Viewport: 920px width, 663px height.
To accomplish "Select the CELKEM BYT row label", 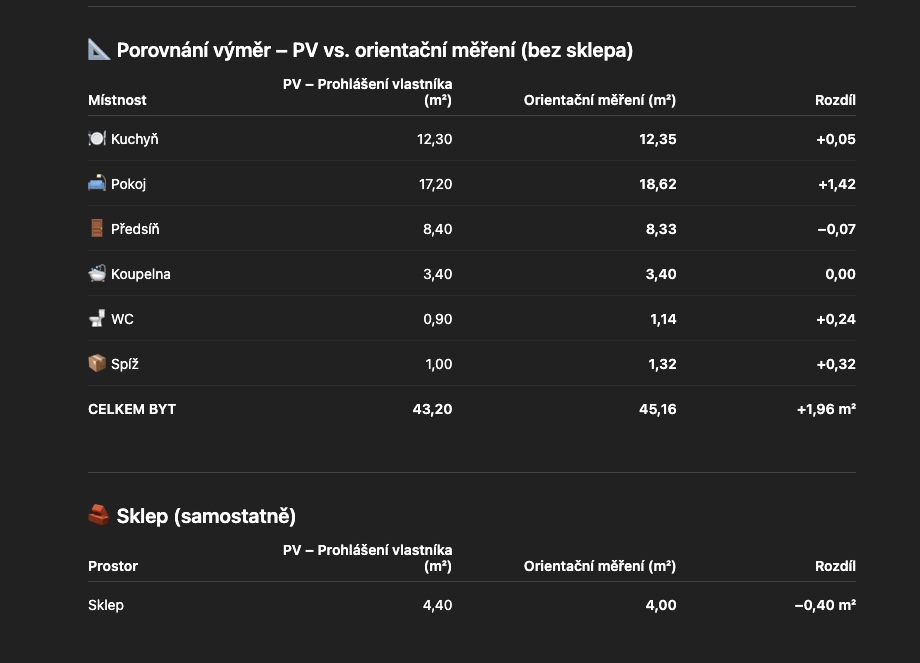I will [132, 409].
